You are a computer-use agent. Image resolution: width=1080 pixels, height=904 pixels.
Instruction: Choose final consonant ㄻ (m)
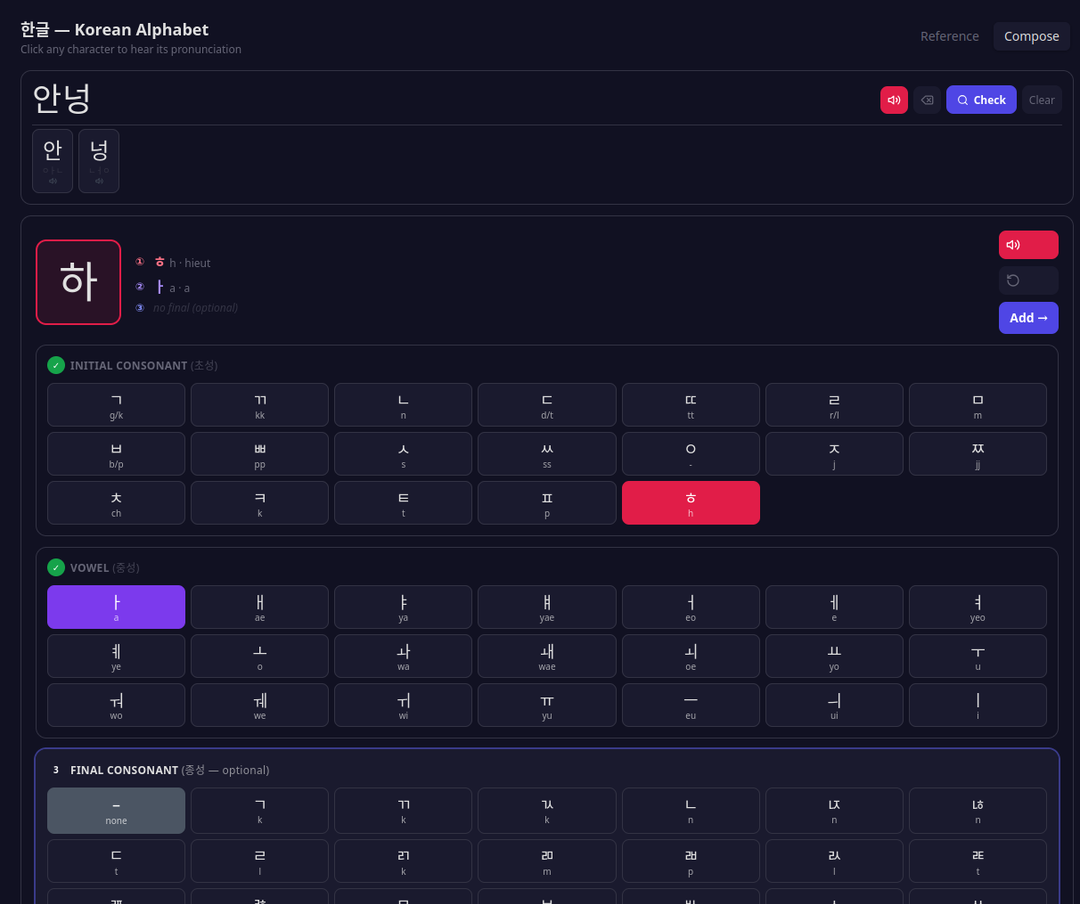pyautogui.click(x=547, y=860)
